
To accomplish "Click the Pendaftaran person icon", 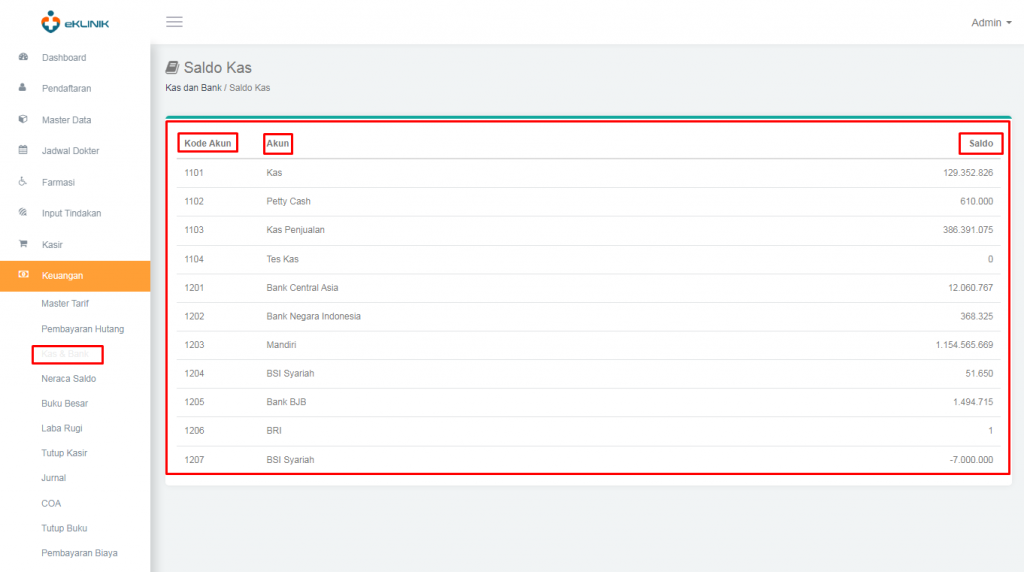I will (x=23, y=89).
